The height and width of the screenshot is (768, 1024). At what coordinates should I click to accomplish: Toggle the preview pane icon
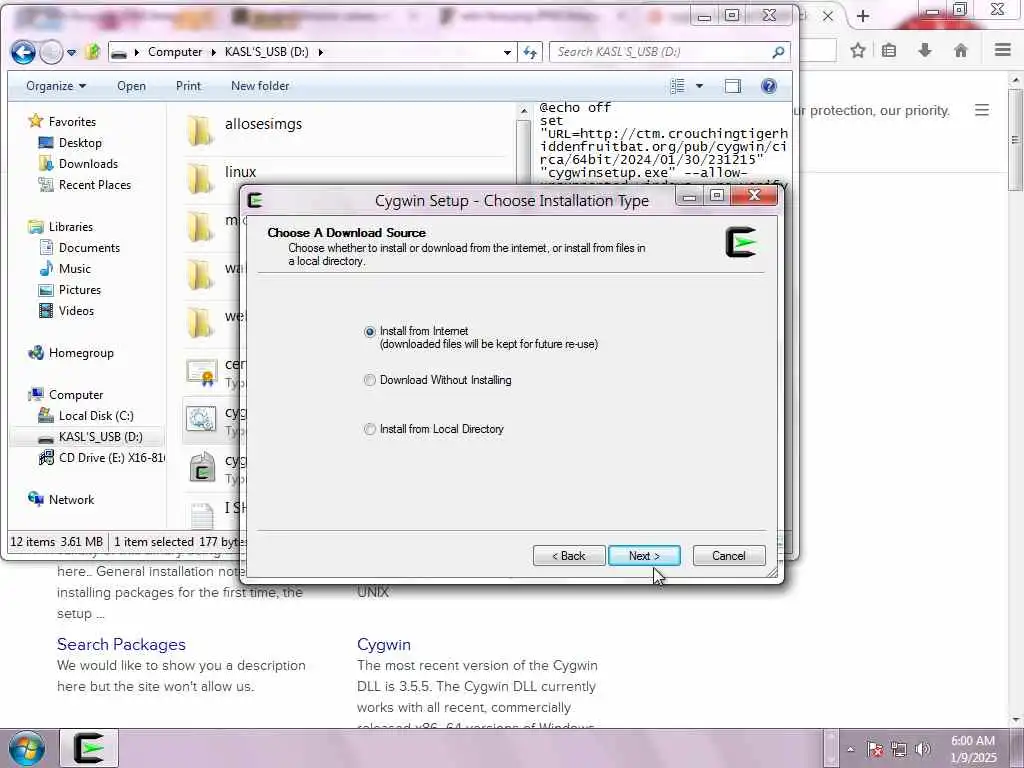coord(733,86)
